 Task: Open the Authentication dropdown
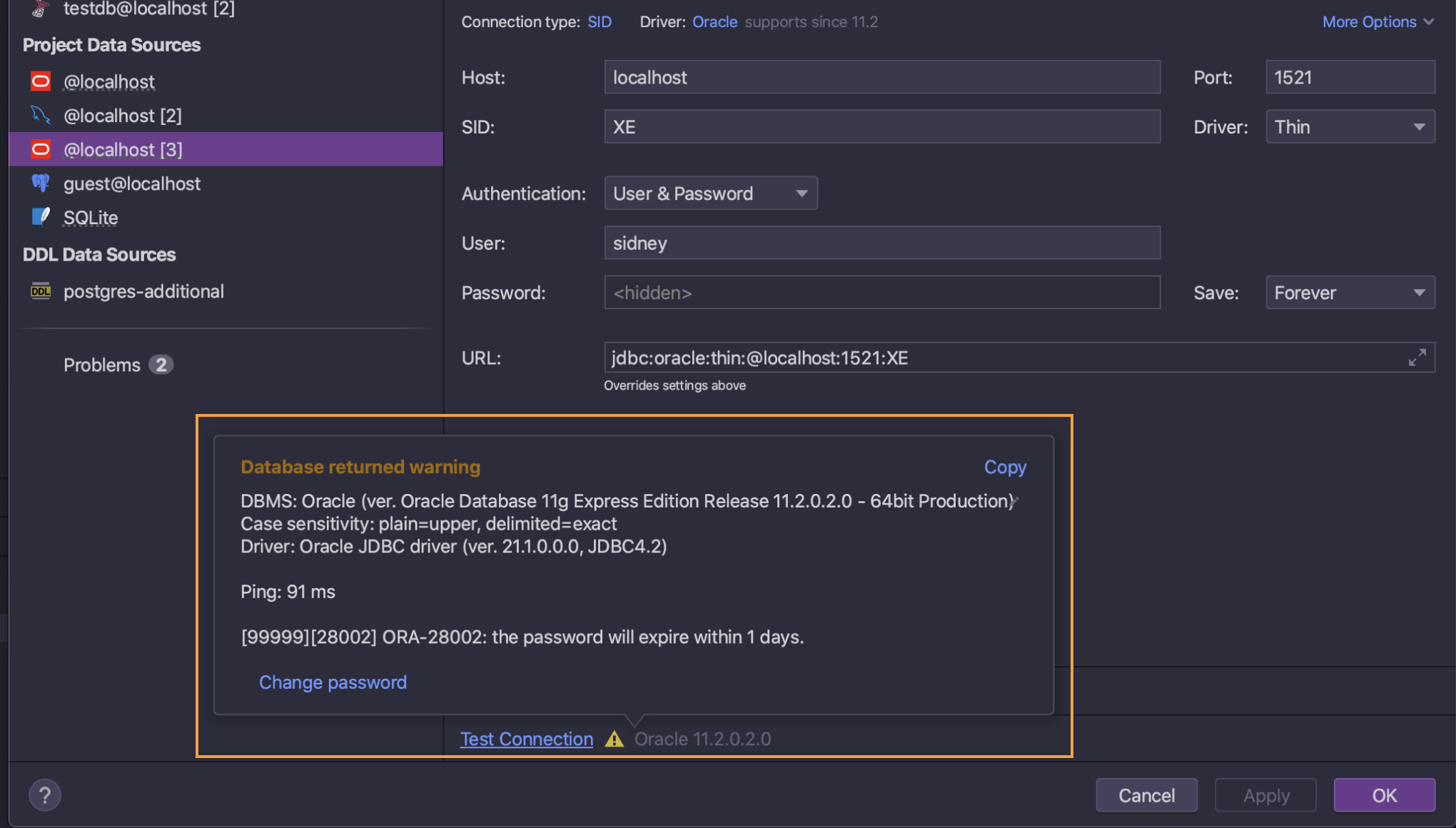click(x=710, y=193)
